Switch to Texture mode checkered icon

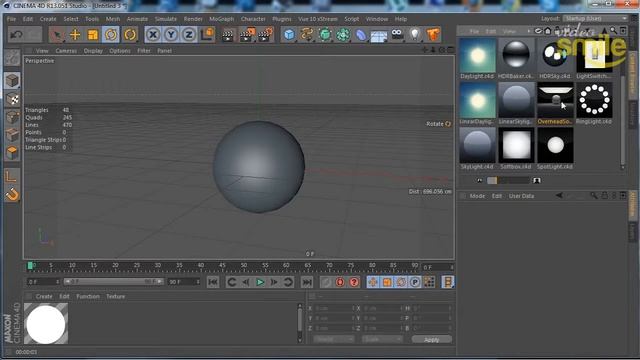pyautogui.click(x=12, y=99)
